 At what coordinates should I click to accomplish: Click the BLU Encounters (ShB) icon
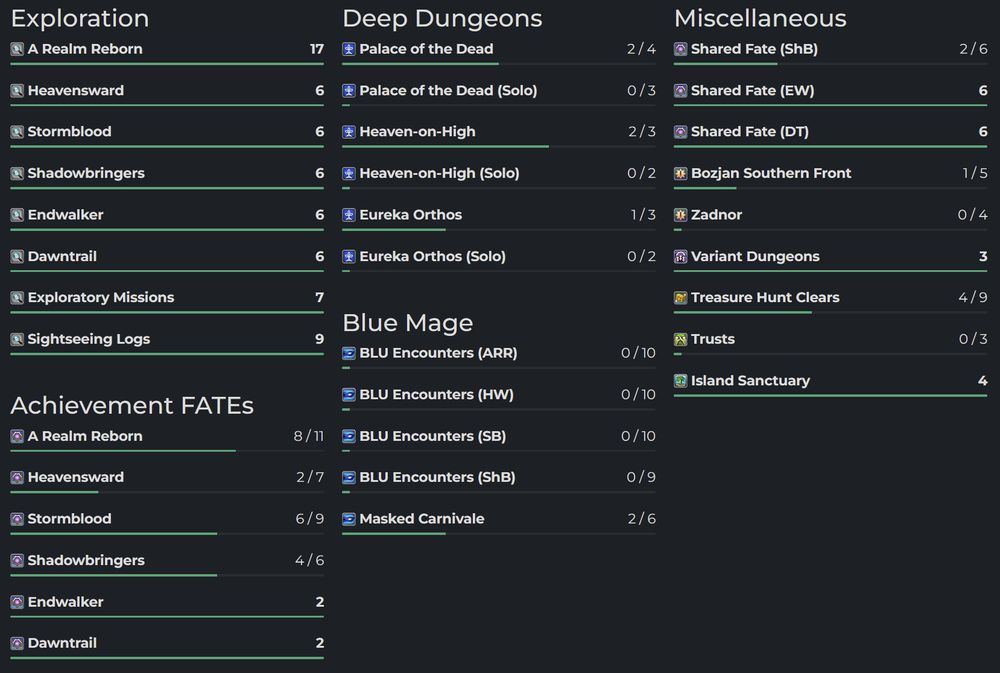click(x=349, y=477)
